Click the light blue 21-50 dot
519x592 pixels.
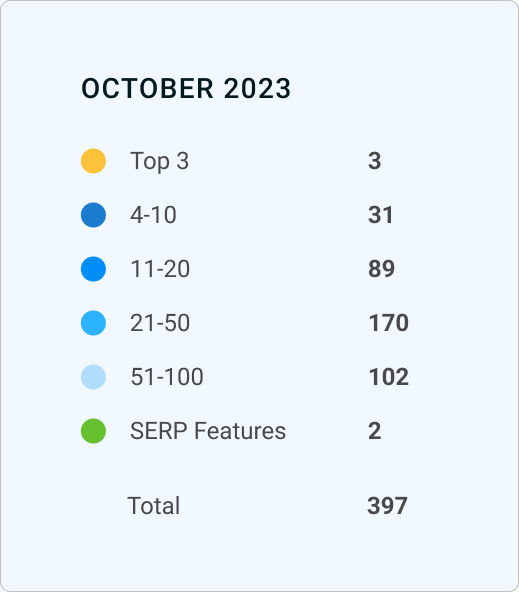point(93,323)
